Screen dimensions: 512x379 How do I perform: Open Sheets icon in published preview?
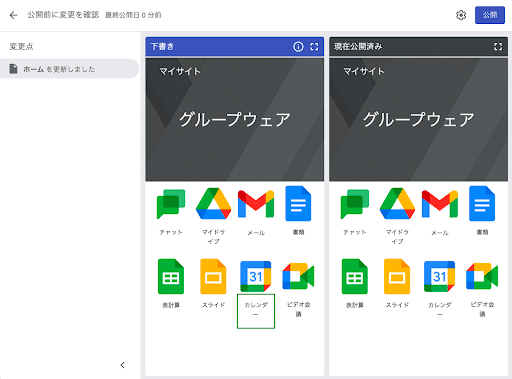pos(355,276)
